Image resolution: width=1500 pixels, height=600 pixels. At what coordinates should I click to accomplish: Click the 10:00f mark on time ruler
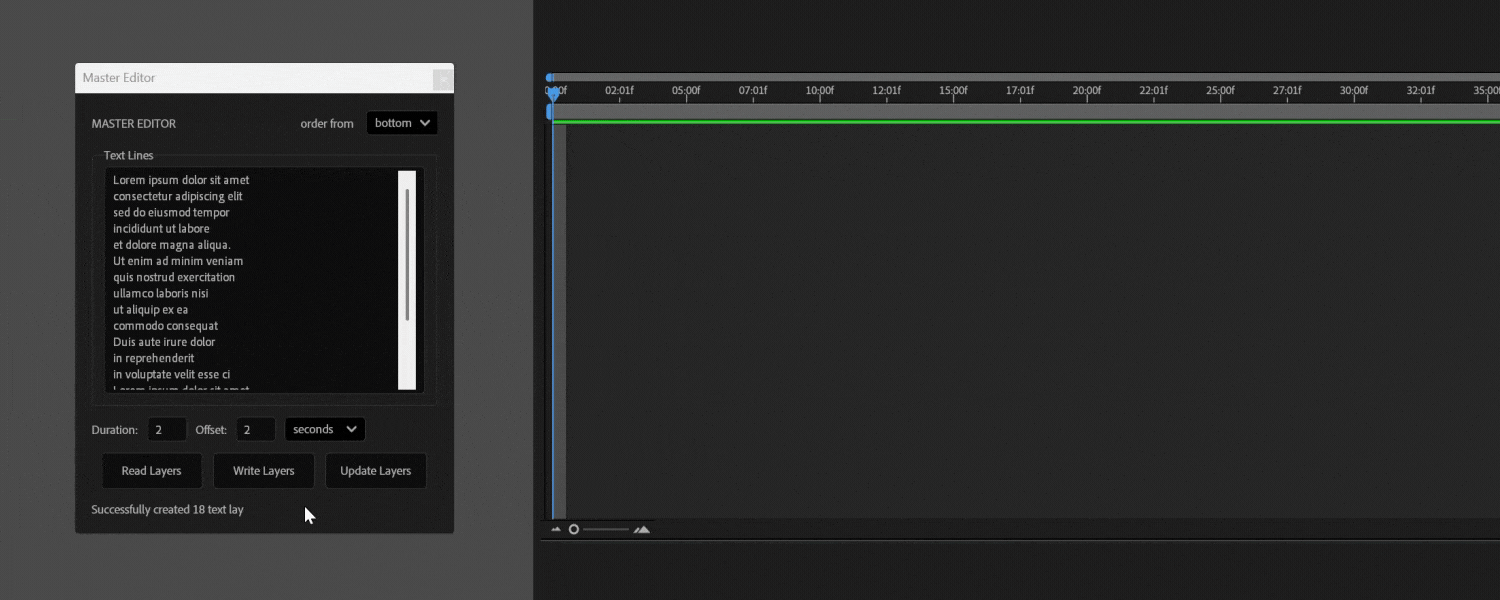[x=819, y=91]
